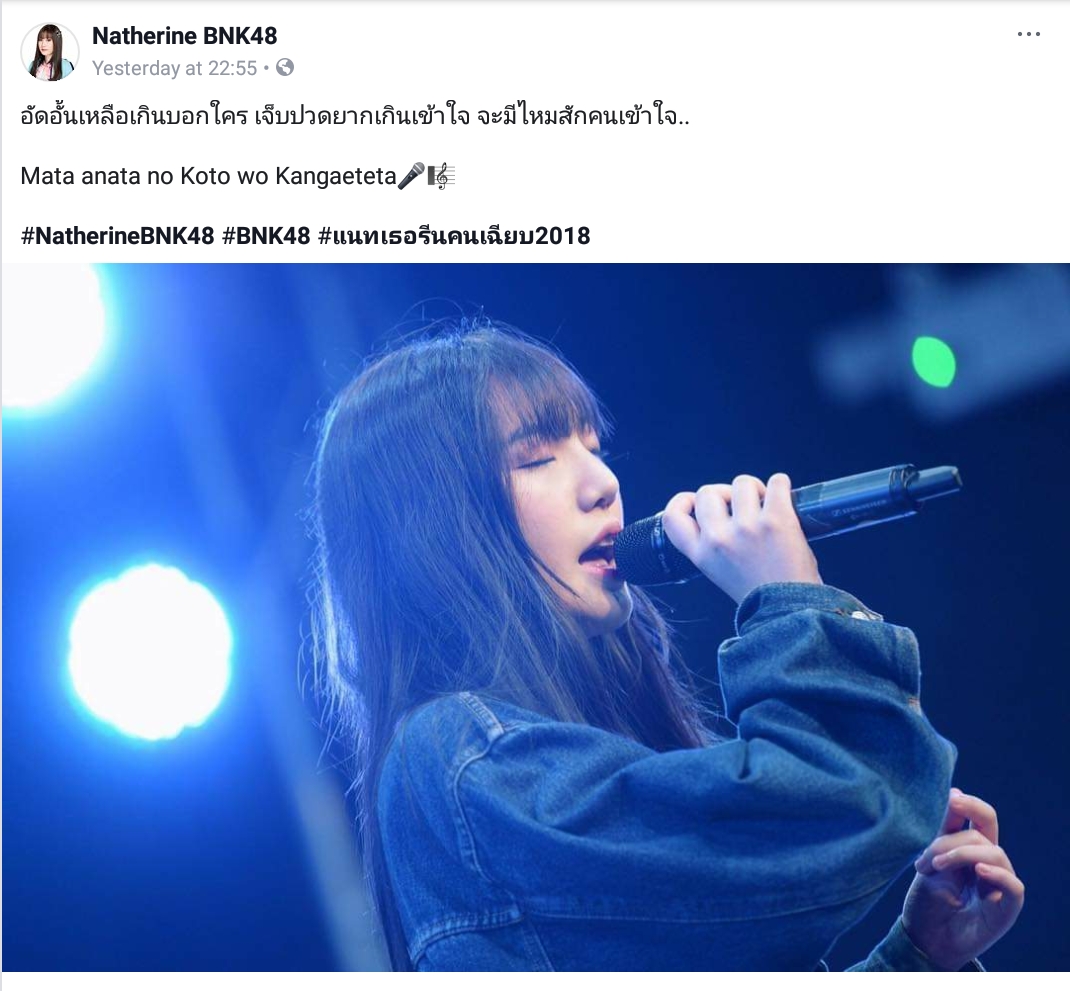Open Natherine BNK48 profile picture
Image resolution: width=1070 pixels, height=991 pixels.
pyautogui.click(x=50, y=52)
